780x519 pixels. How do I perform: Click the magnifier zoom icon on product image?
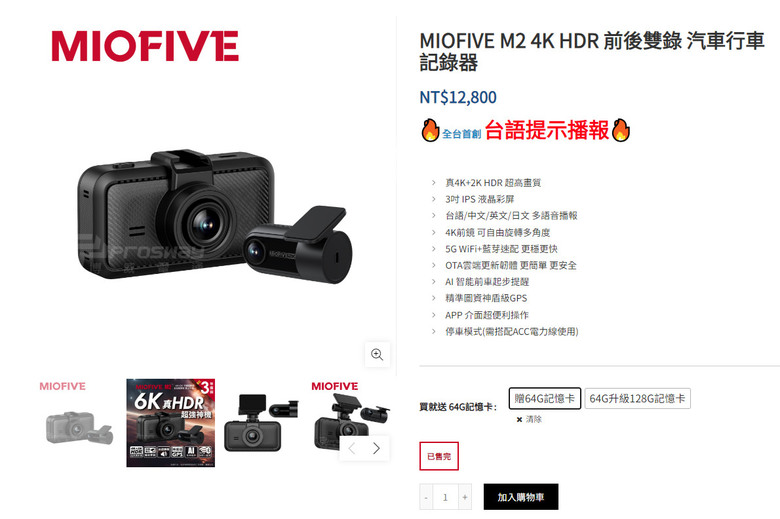[x=377, y=354]
